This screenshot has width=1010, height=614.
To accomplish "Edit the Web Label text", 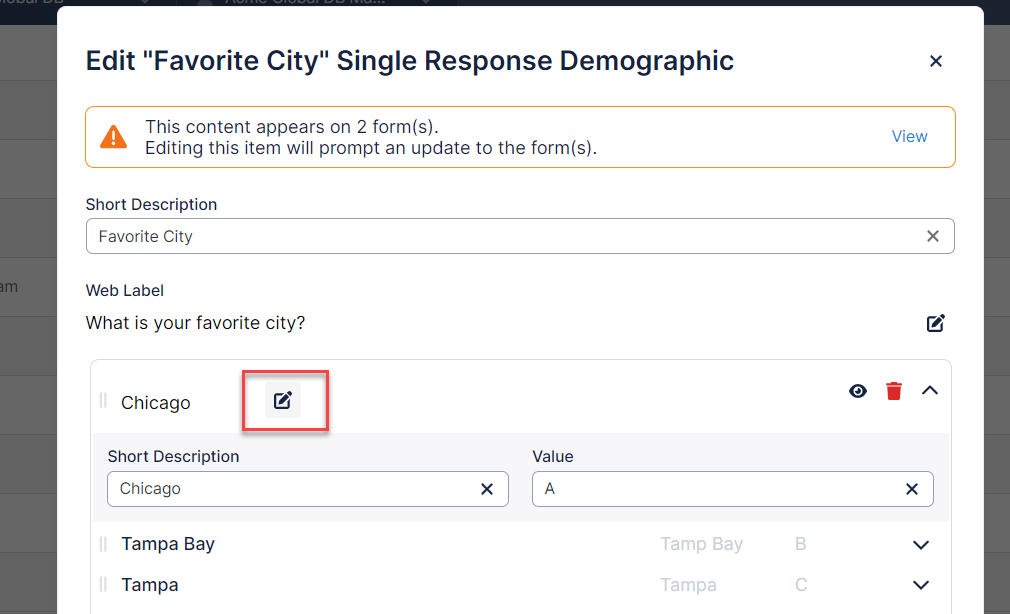I will [935, 323].
